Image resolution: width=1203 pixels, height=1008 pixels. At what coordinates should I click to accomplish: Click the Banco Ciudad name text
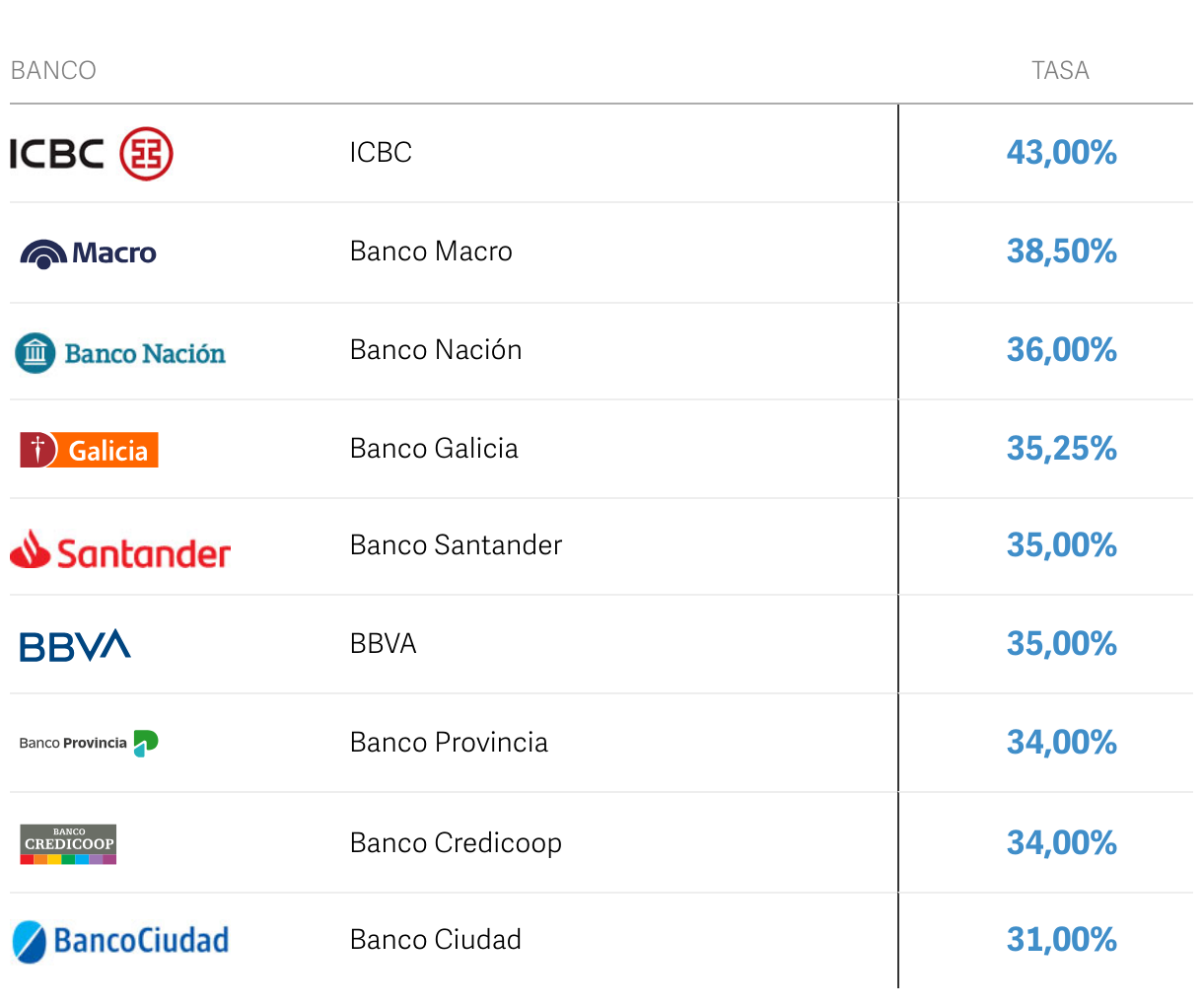(436, 940)
